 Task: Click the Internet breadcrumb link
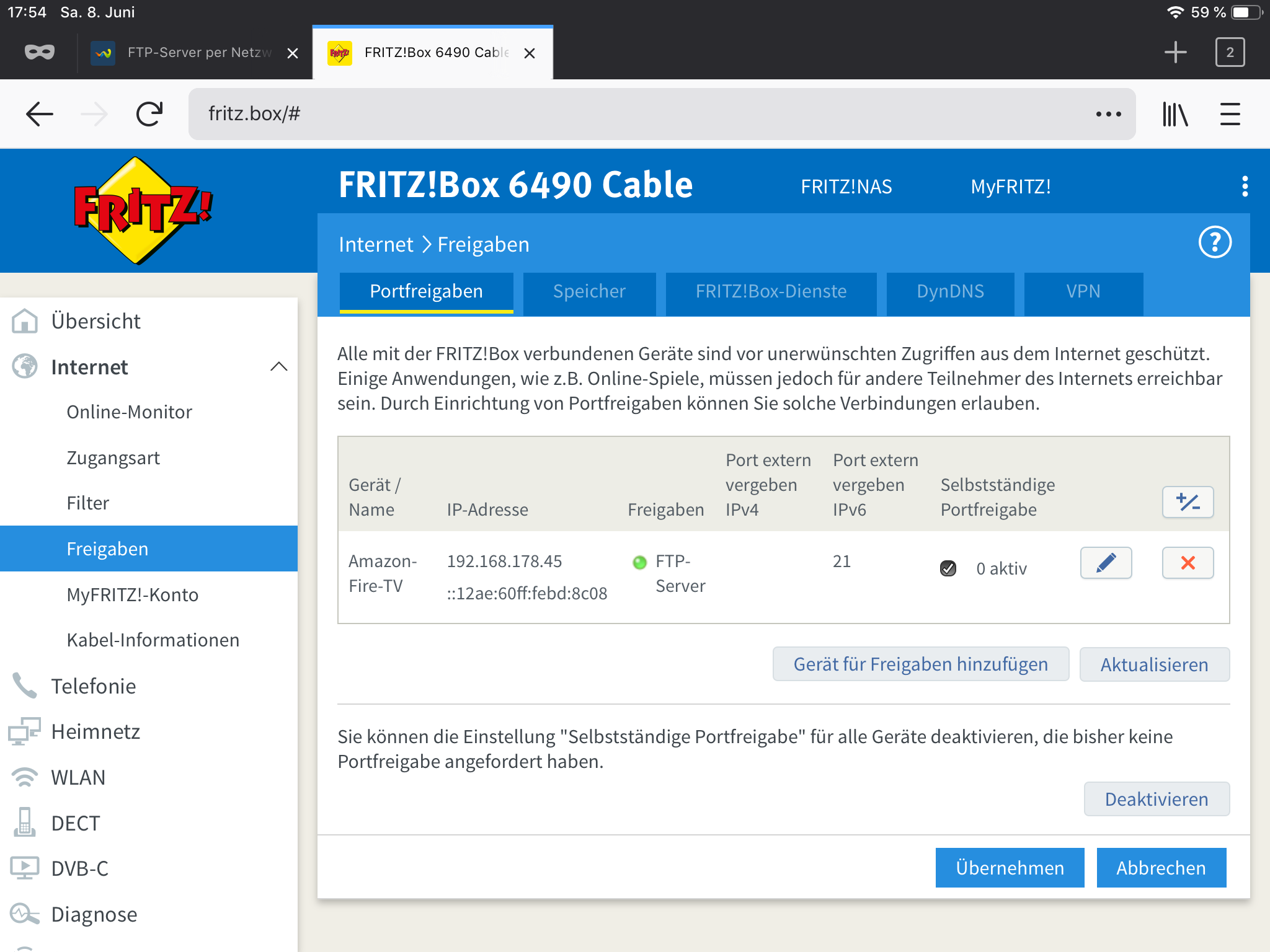376,244
